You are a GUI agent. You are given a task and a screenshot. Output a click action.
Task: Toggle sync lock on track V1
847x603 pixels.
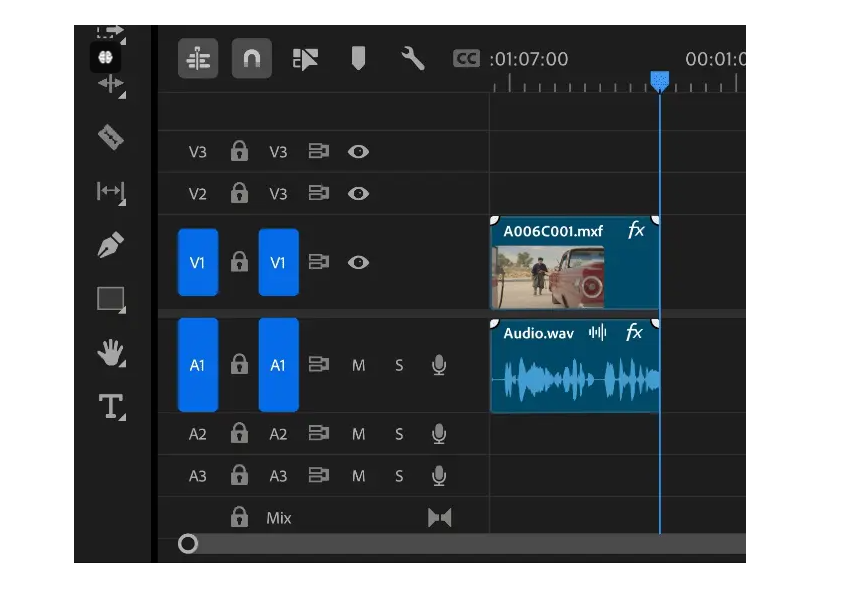tap(319, 262)
